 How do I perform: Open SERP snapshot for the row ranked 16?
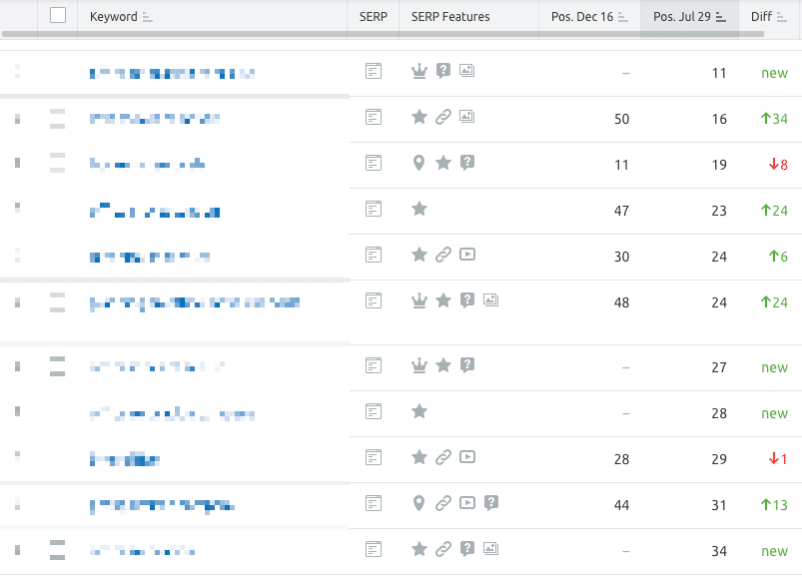(373, 117)
